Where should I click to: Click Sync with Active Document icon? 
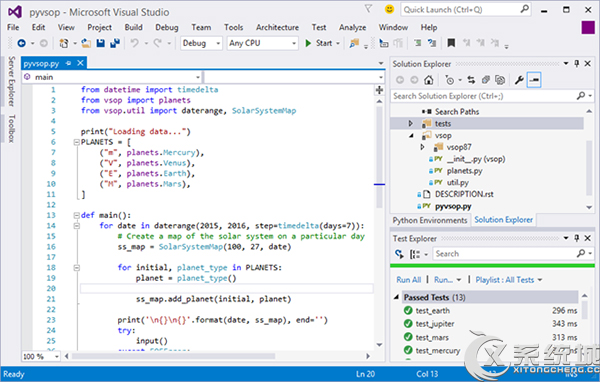click(x=471, y=80)
